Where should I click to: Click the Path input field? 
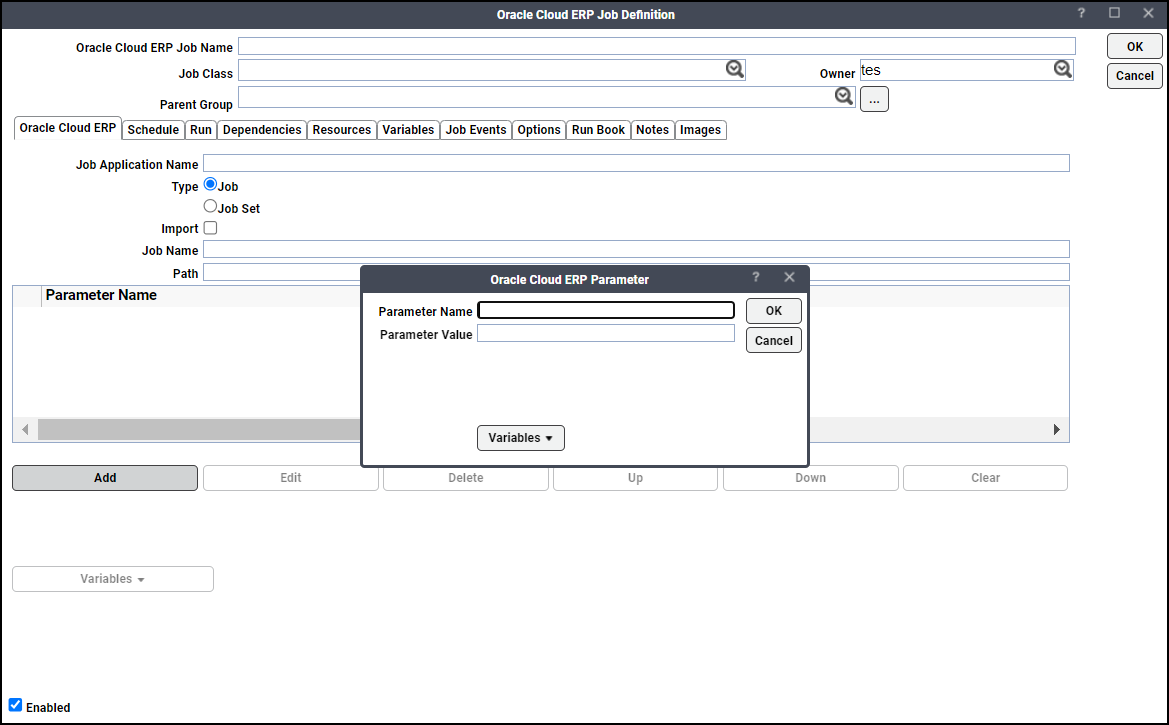tap(637, 272)
